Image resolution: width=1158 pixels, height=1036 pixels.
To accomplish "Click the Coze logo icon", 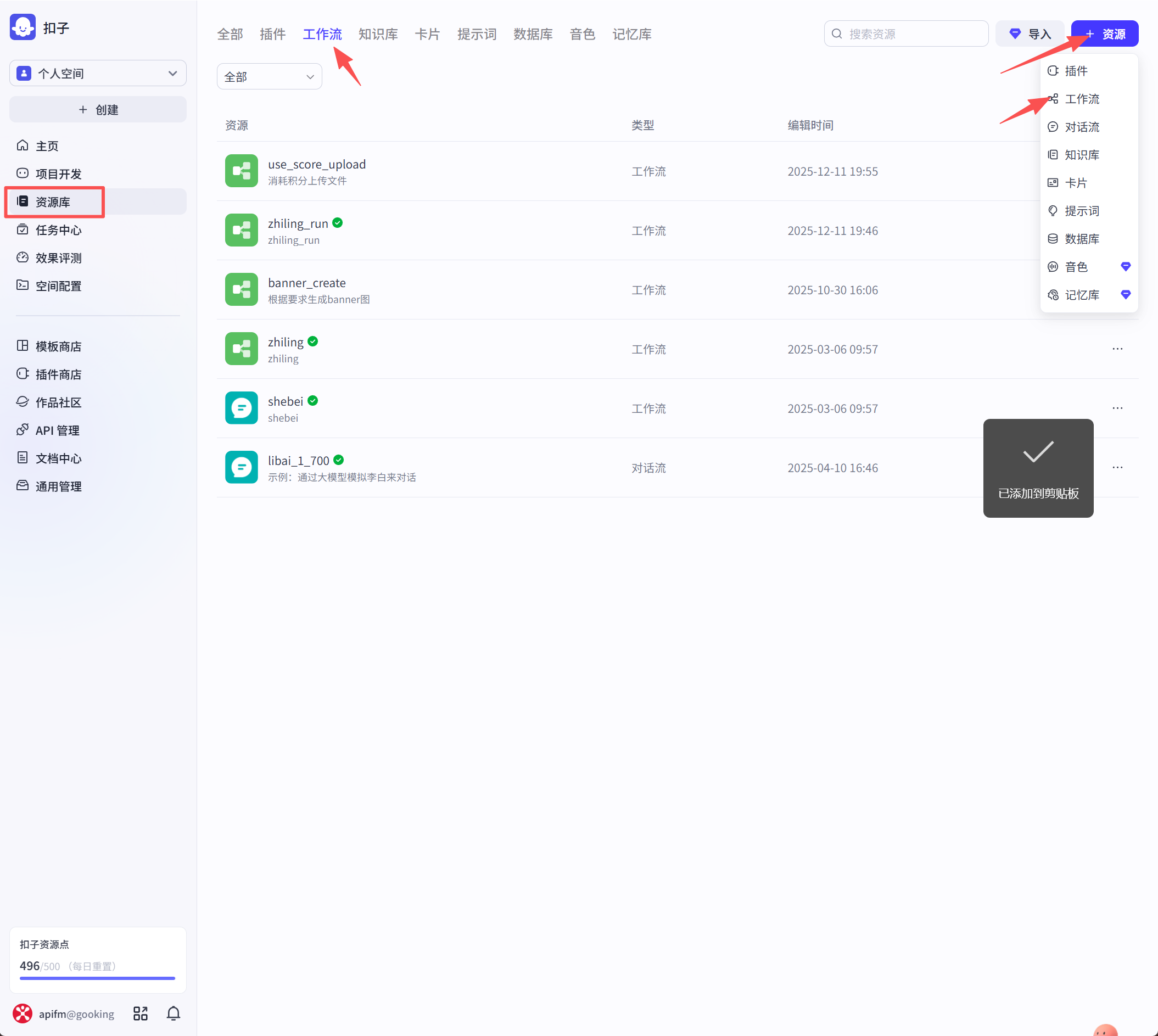I will (23, 27).
